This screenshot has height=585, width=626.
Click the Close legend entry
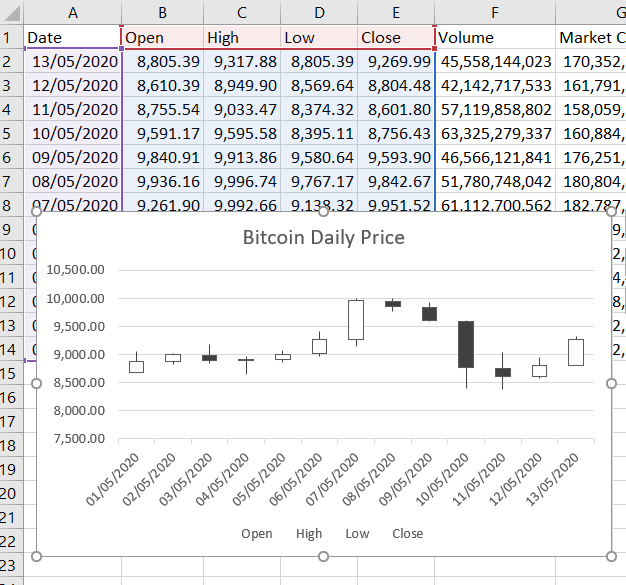407,533
